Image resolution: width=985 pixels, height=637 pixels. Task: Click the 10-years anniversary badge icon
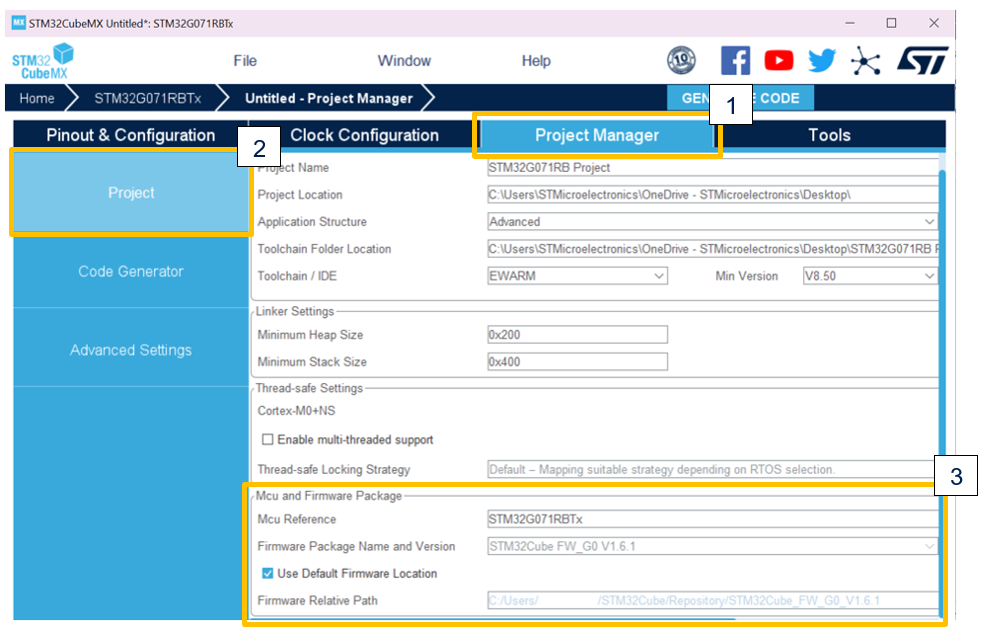coord(682,60)
